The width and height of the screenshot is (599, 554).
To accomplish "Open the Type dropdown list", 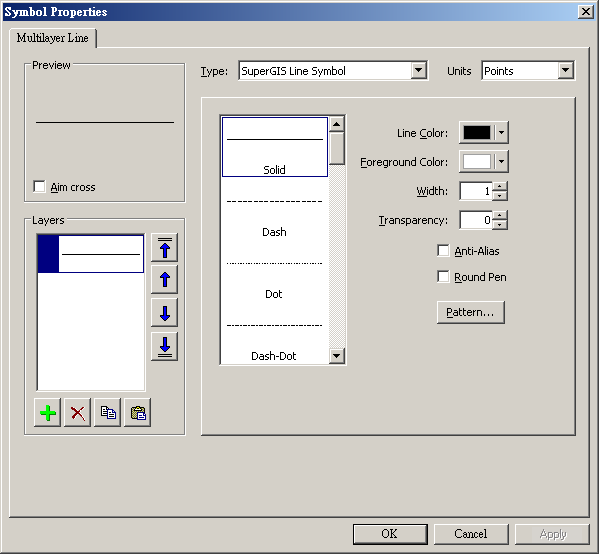I will pyautogui.click(x=418, y=70).
